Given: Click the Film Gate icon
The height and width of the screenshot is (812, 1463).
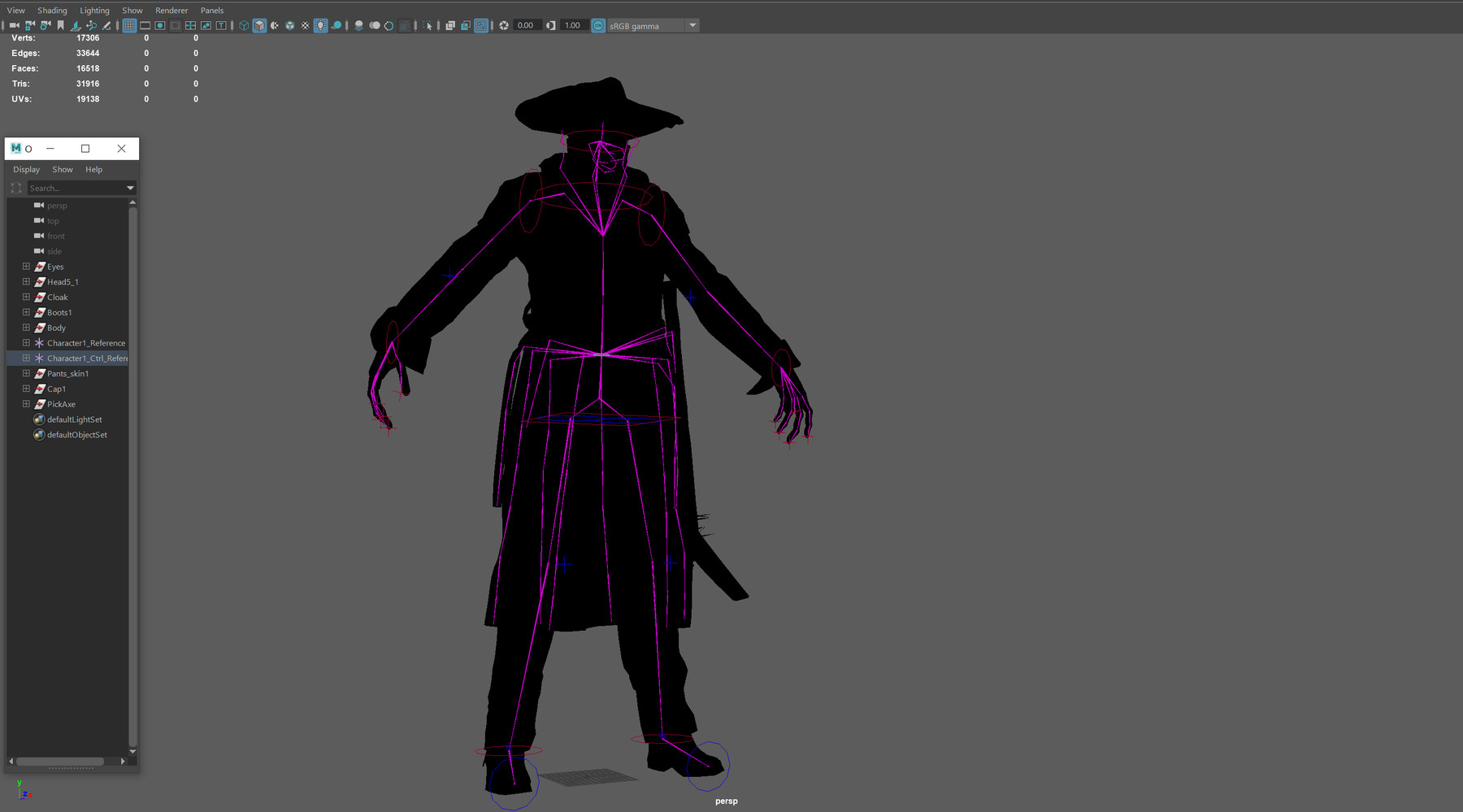Looking at the screenshot, I should [x=145, y=25].
